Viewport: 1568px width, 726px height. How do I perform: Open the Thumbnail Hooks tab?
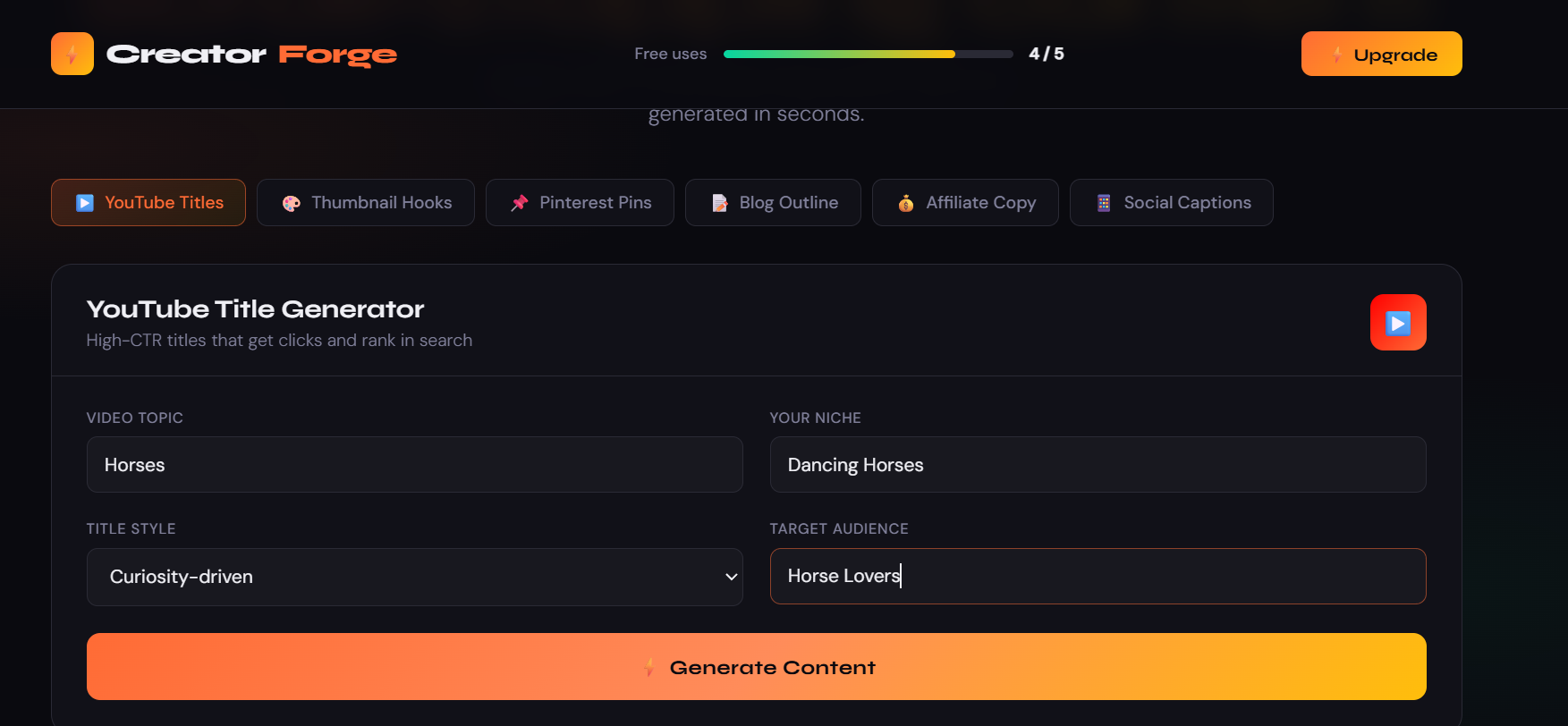pyautogui.click(x=366, y=203)
